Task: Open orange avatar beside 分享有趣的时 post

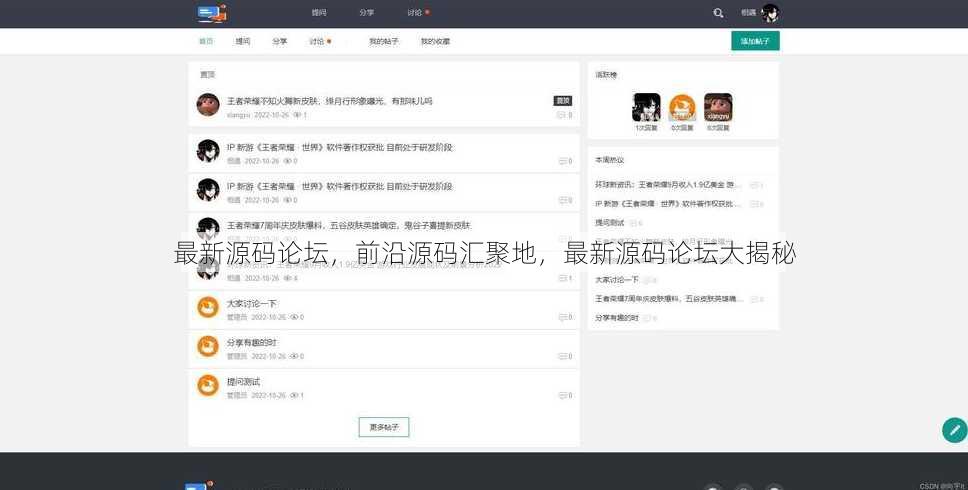Action: (208, 346)
